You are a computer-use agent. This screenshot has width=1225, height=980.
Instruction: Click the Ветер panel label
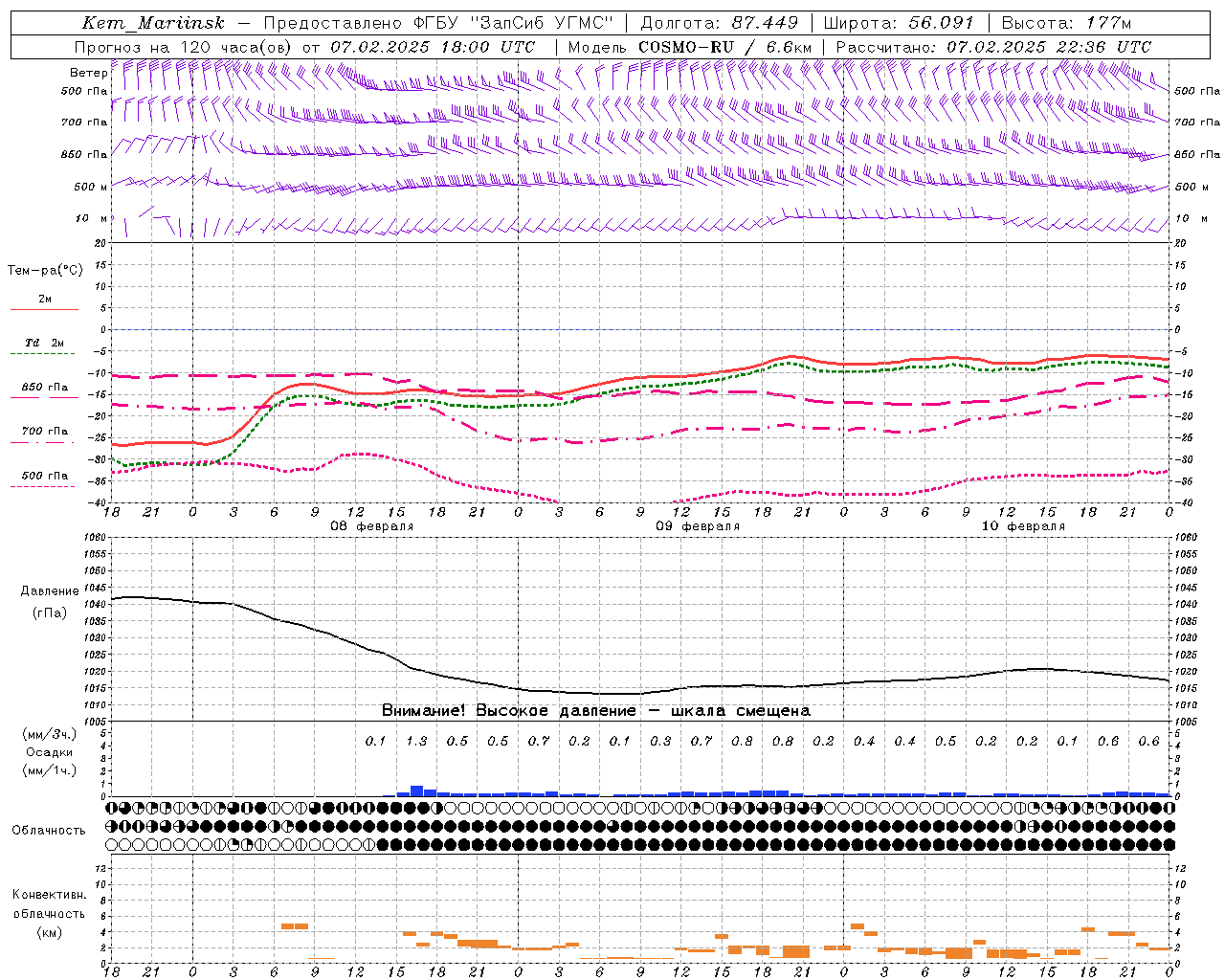pos(88,73)
